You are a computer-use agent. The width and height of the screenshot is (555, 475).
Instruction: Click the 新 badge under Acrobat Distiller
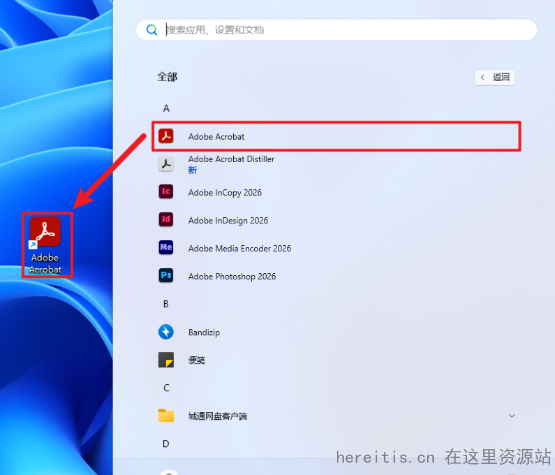[192, 170]
